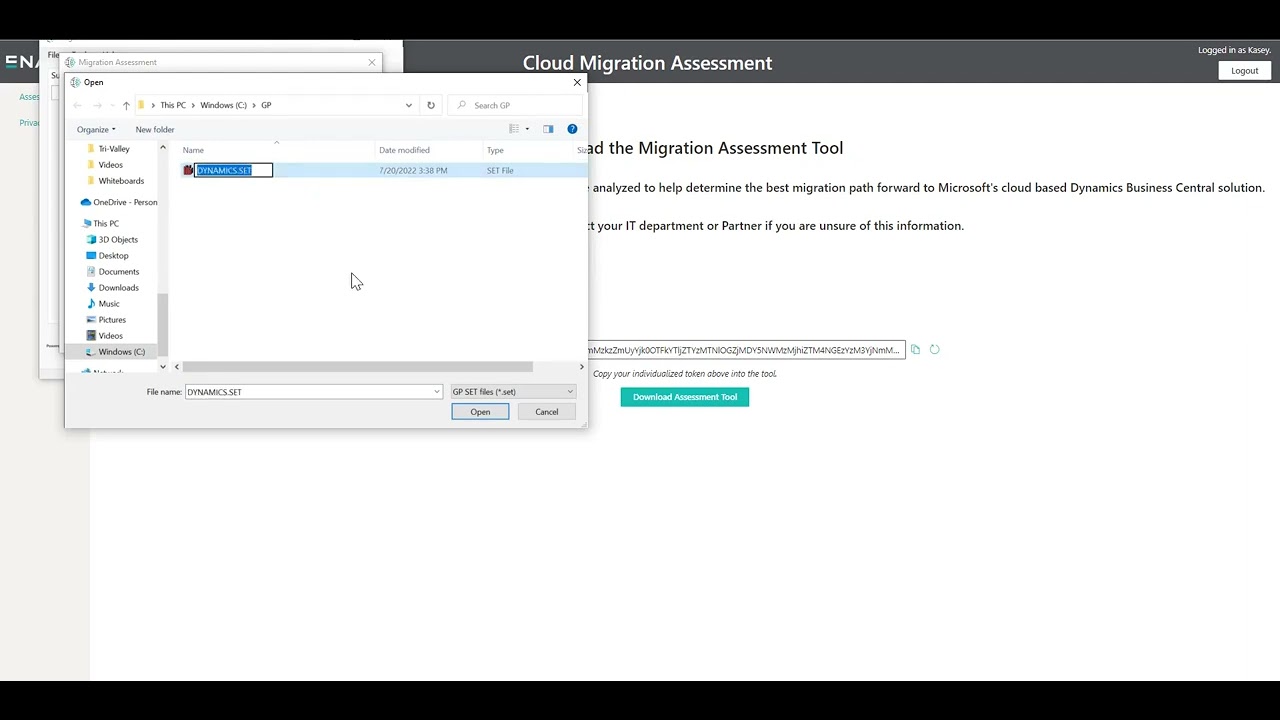The height and width of the screenshot is (720, 1280).
Task: Click Download Assessment Tool button
Action: click(x=685, y=397)
